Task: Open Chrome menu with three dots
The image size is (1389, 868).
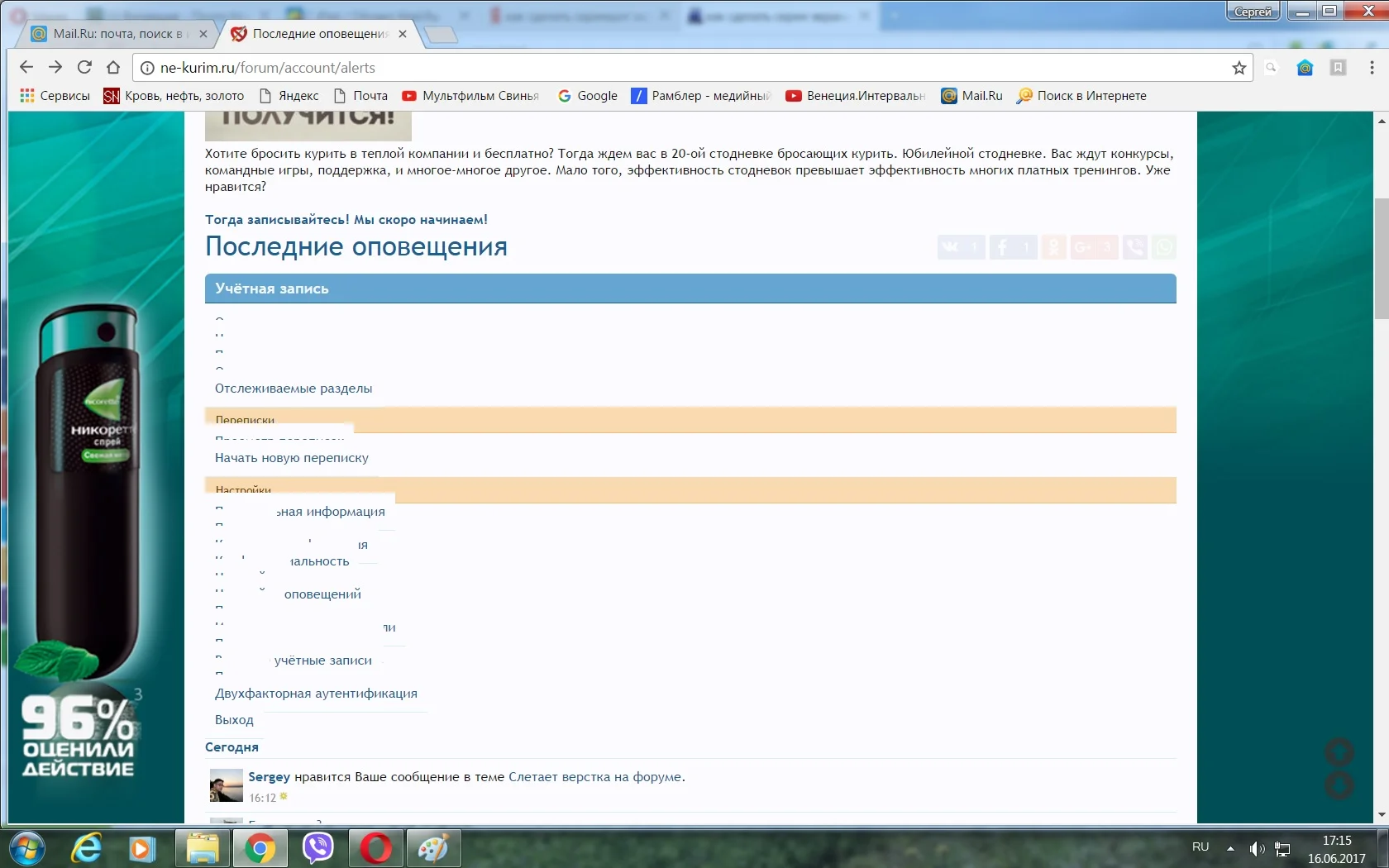Action: pos(1372,68)
